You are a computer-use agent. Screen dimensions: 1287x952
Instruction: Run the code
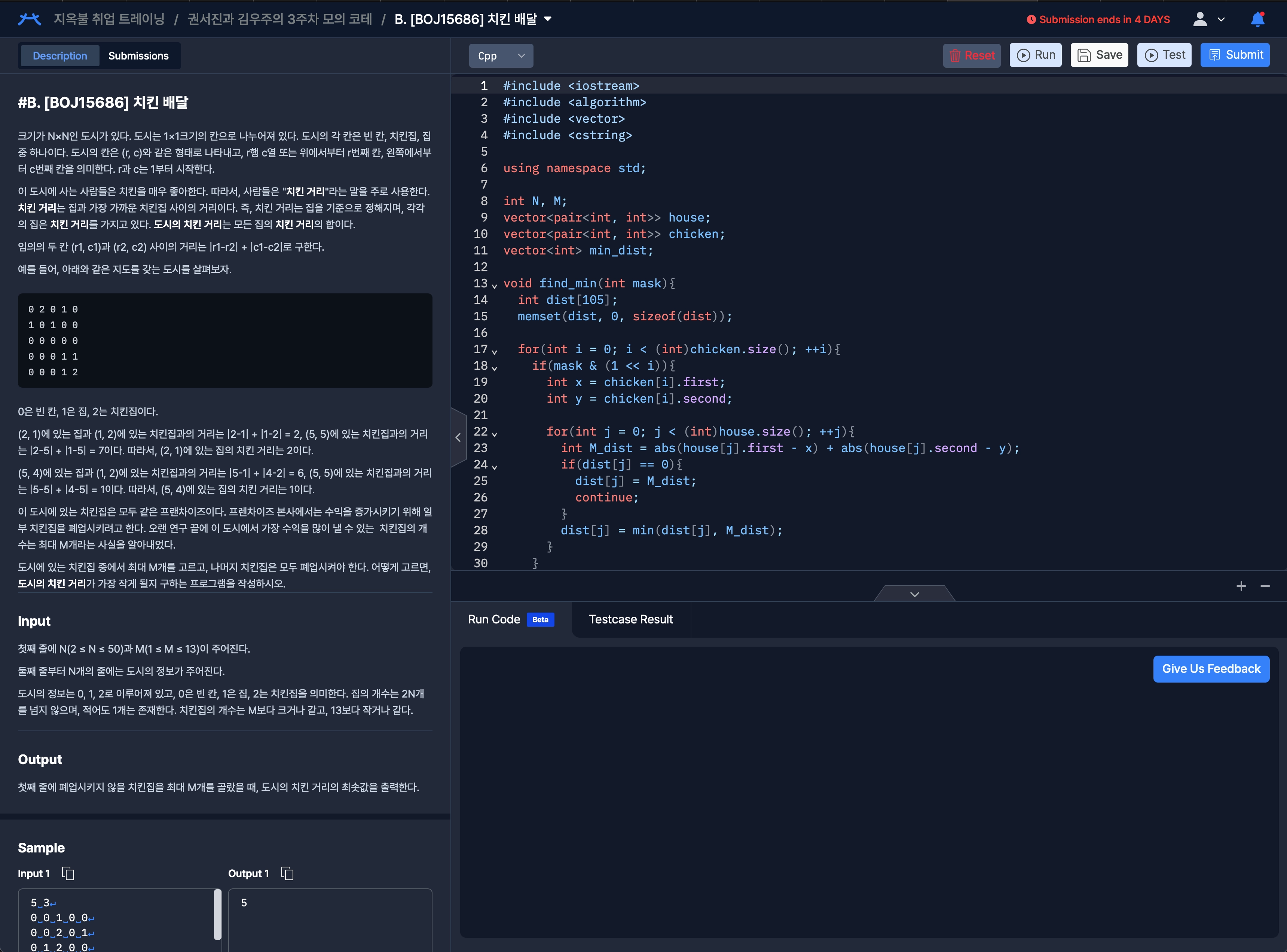coord(1035,55)
